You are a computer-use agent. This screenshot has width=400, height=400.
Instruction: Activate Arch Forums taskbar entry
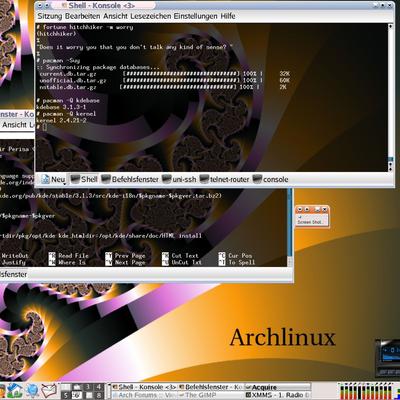click(144, 395)
